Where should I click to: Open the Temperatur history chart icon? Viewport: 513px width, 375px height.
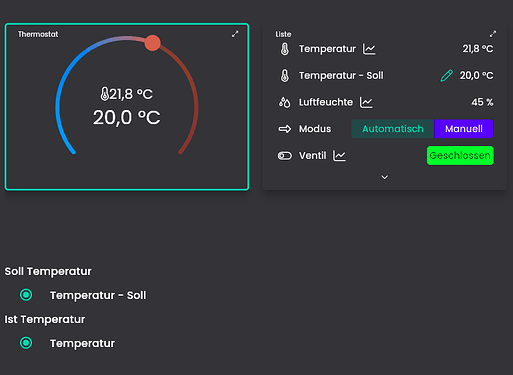(x=369, y=49)
